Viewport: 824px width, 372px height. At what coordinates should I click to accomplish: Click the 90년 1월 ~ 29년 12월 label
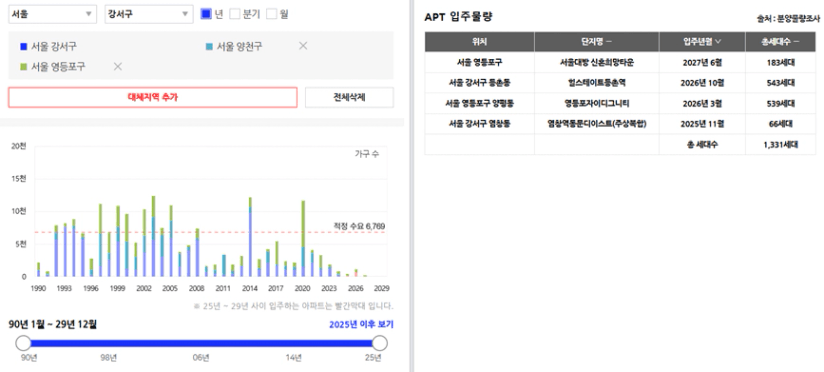click(x=53, y=324)
